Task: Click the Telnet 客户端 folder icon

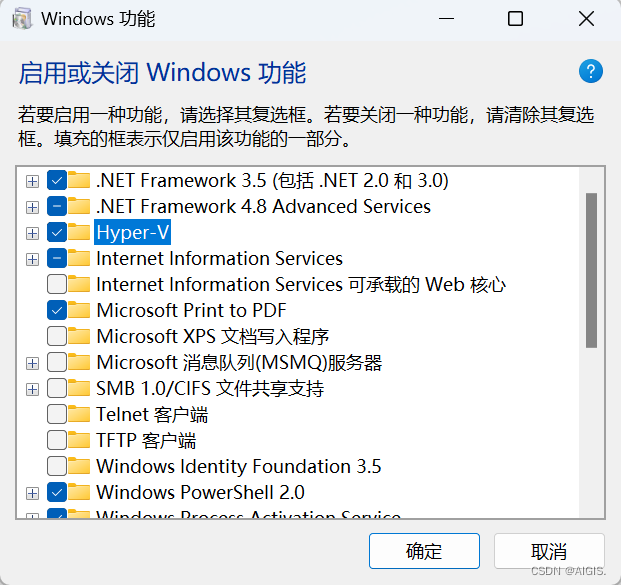Action: tap(79, 414)
